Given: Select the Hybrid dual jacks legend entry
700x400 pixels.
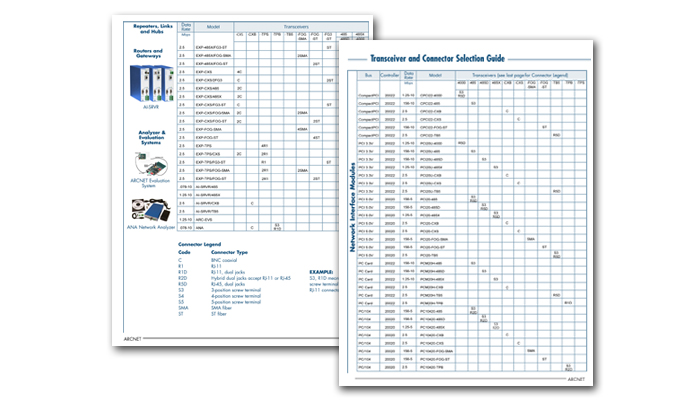Looking at the screenshot, I should [x=250, y=276].
